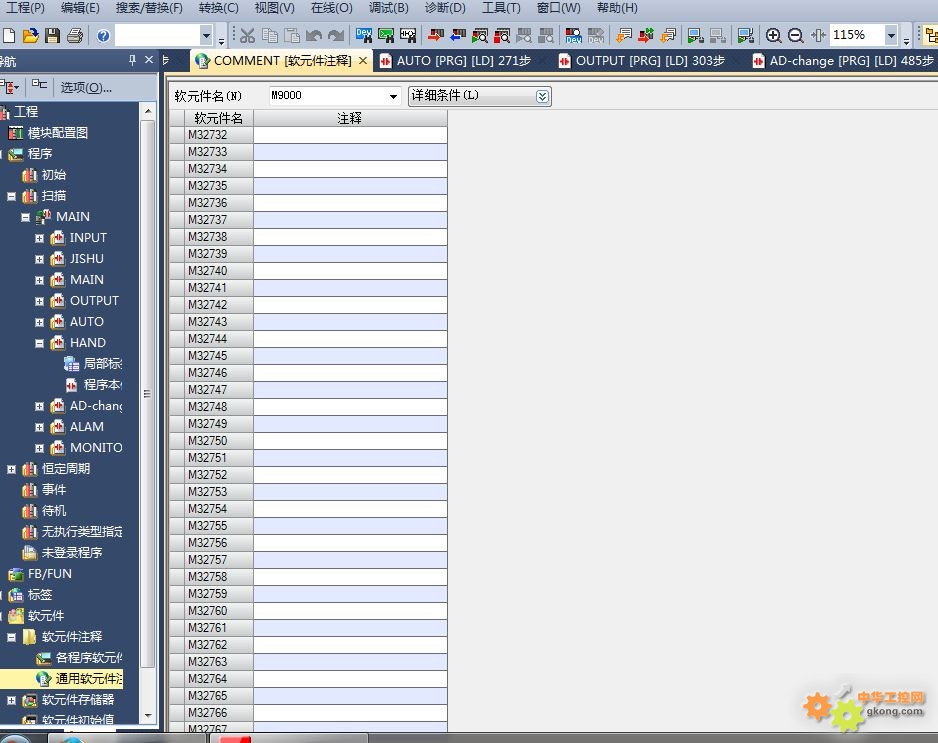
Task: Start monitoring with green play magnifier icon
Action: click(x=480, y=35)
